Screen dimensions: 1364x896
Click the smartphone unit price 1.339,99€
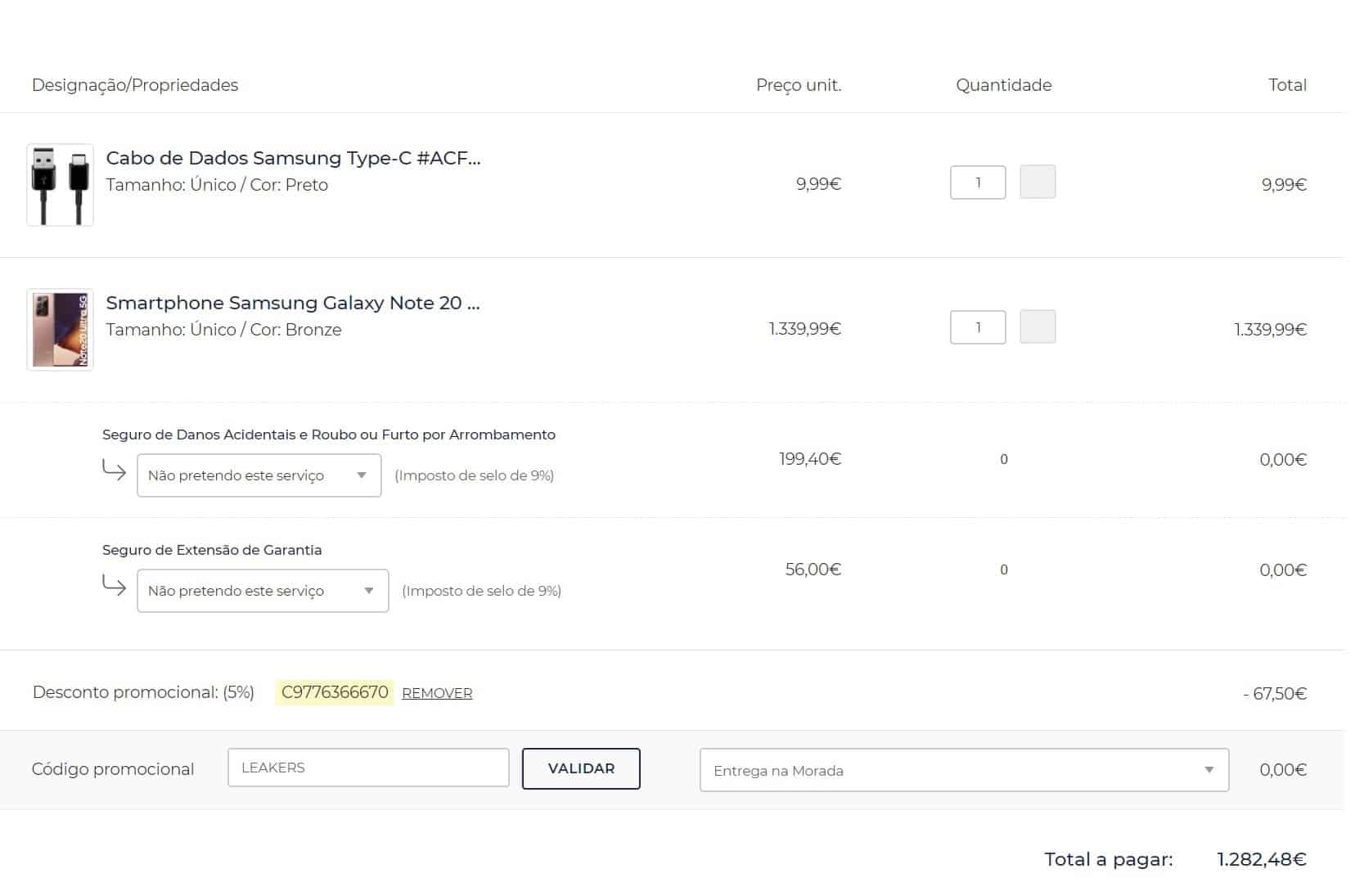pyautogui.click(x=805, y=329)
